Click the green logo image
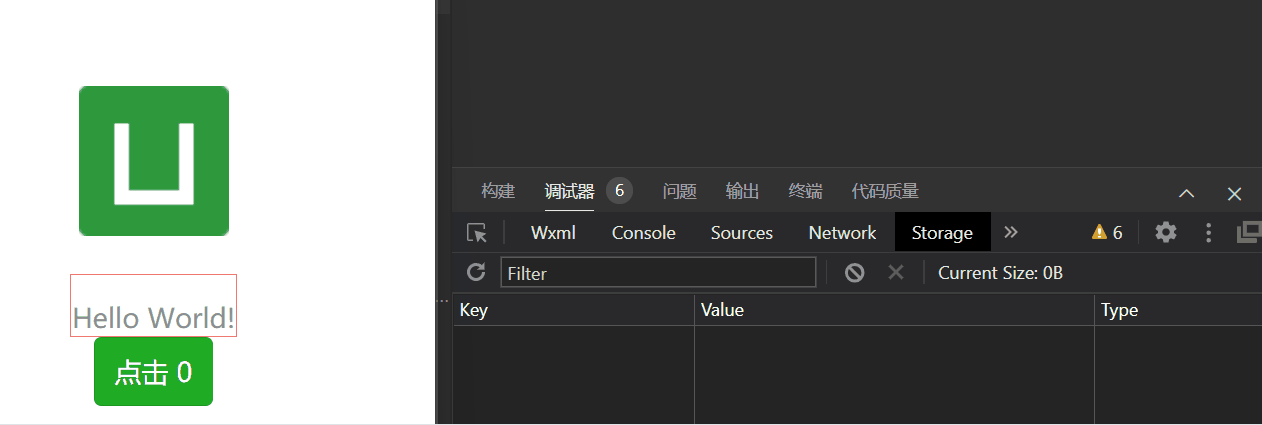The height and width of the screenshot is (425, 1262). click(x=154, y=161)
